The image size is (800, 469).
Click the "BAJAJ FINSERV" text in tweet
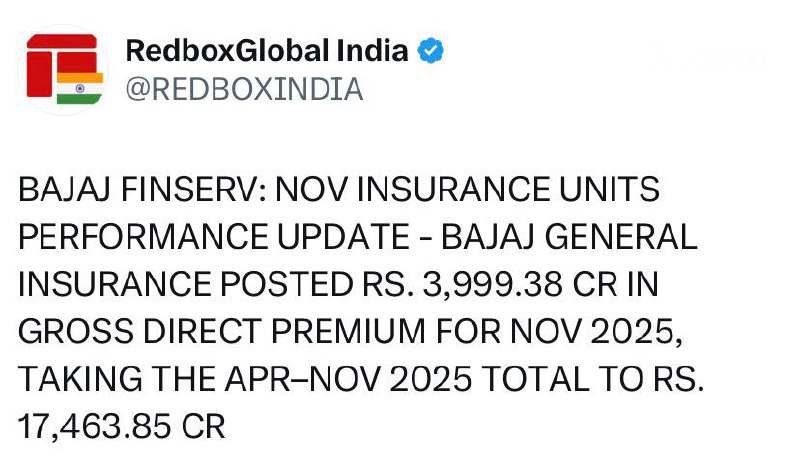point(137,189)
